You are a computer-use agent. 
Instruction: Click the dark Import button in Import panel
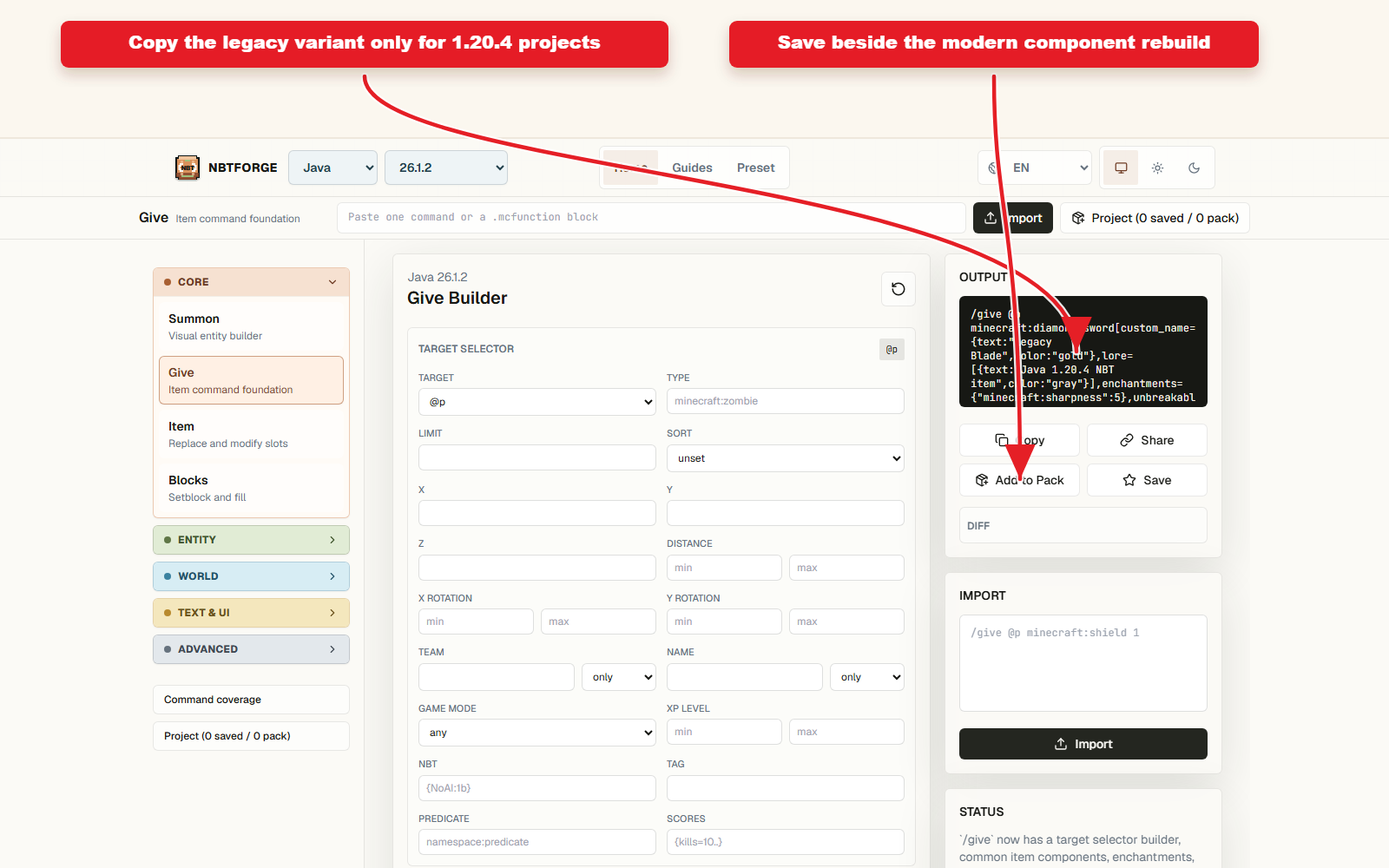pyautogui.click(x=1083, y=744)
